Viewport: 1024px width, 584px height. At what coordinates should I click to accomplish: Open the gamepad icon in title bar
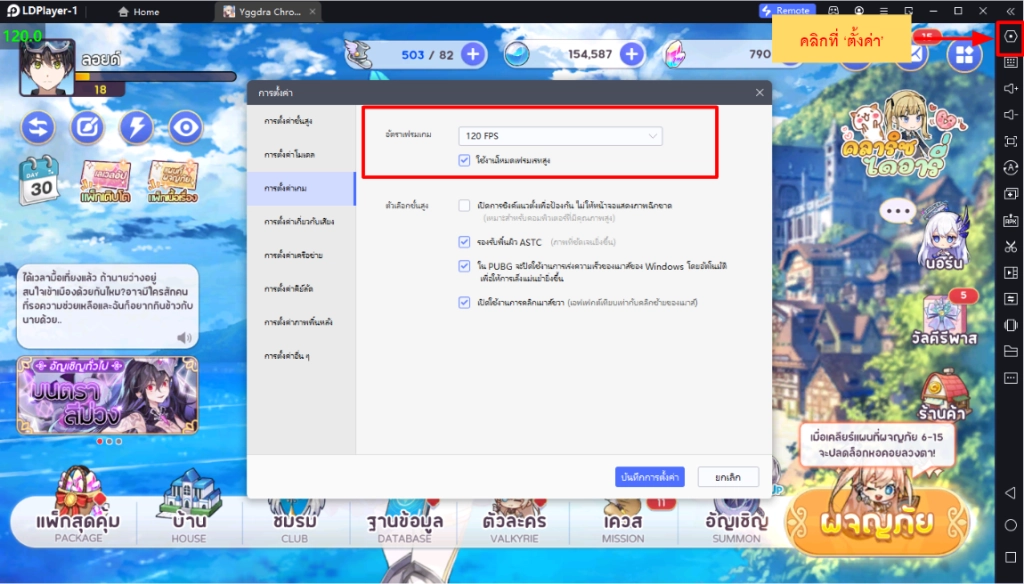tap(834, 11)
